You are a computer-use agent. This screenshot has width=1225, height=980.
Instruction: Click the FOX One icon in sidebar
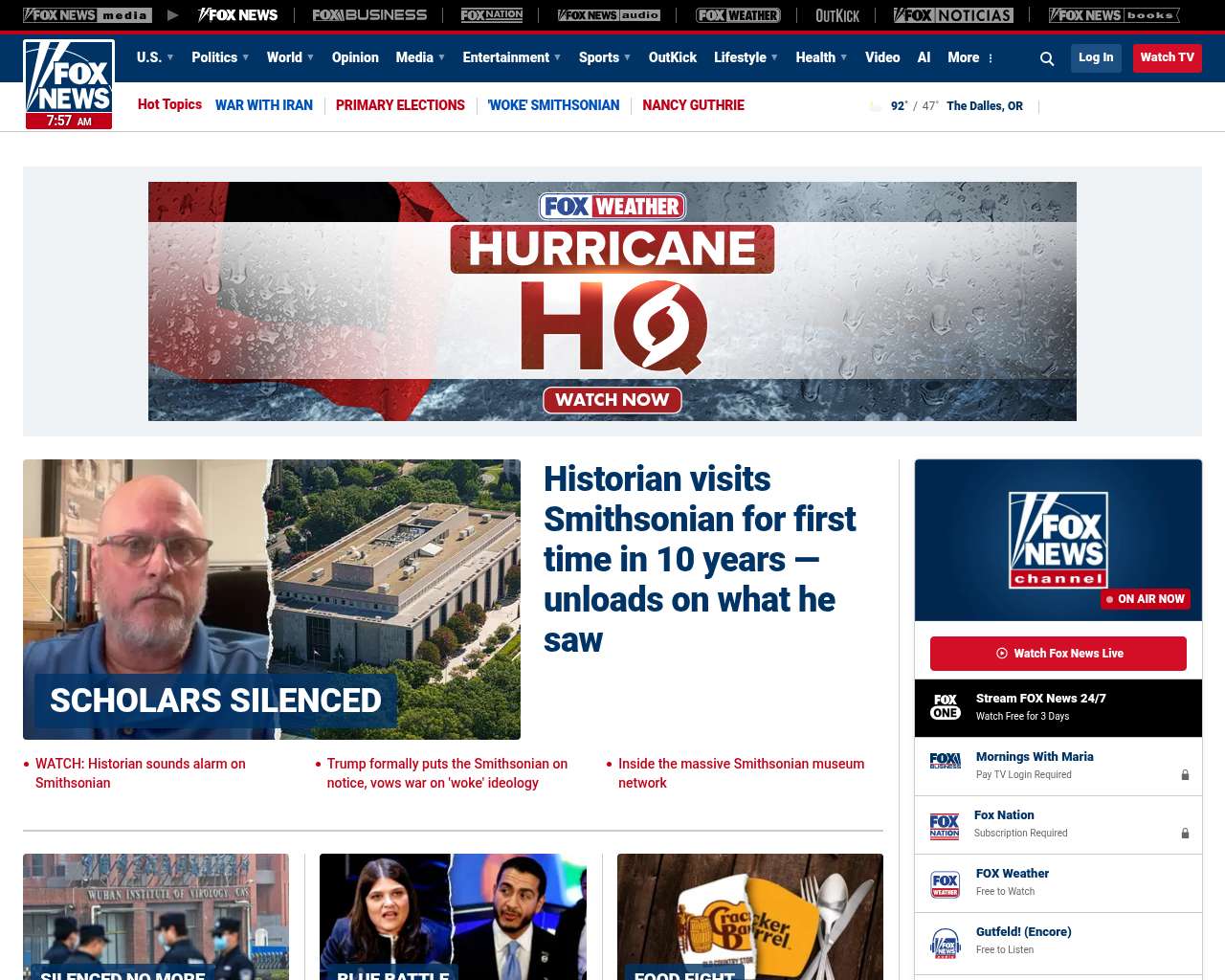click(946, 707)
